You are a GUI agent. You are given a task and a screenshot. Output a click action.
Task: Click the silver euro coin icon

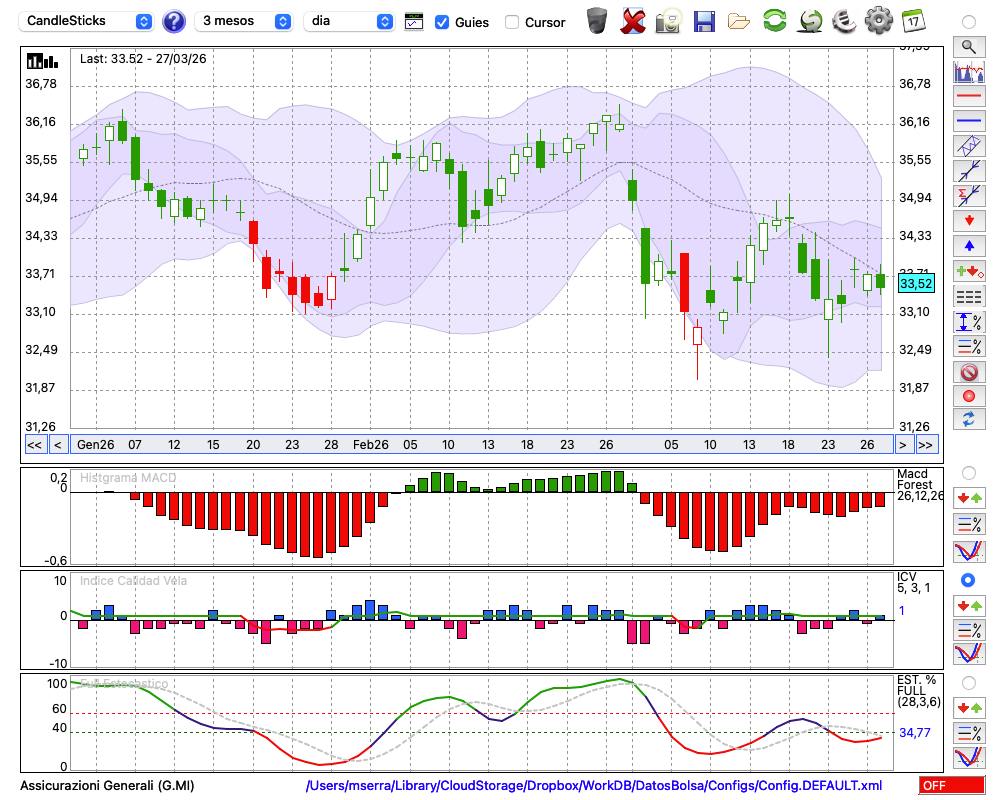pyautogui.click(x=844, y=20)
